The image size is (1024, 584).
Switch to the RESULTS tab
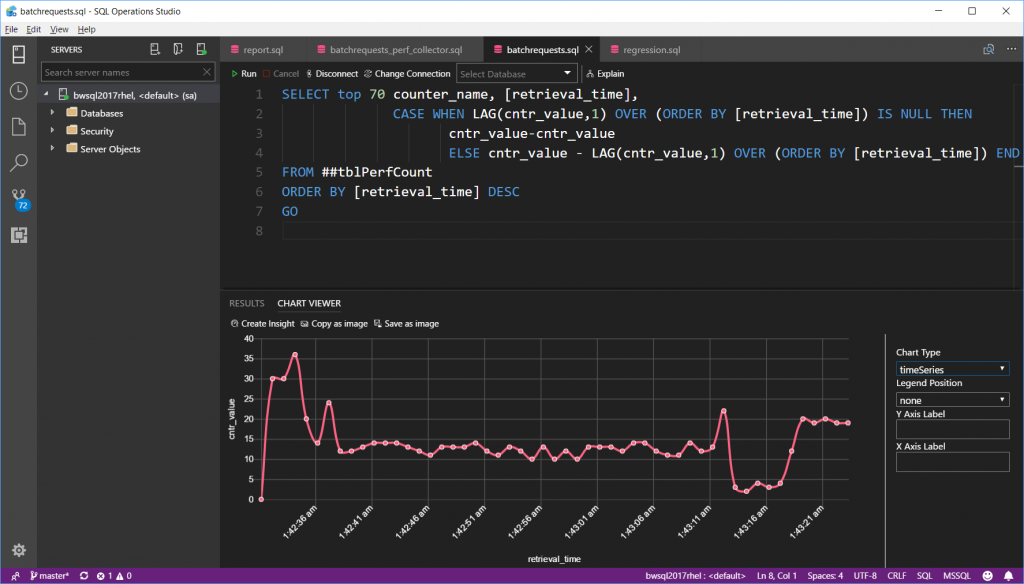pos(246,303)
